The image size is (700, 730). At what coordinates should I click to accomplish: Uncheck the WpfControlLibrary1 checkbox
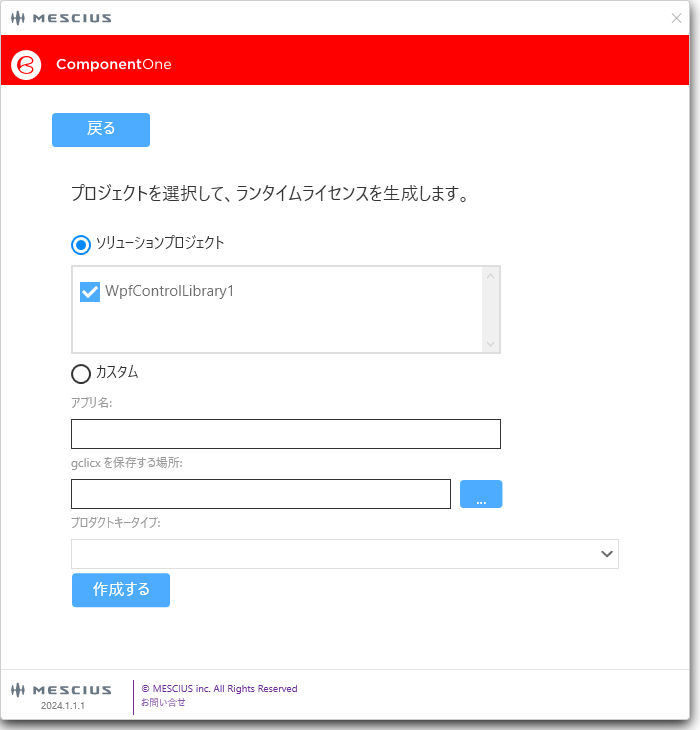(90, 292)
